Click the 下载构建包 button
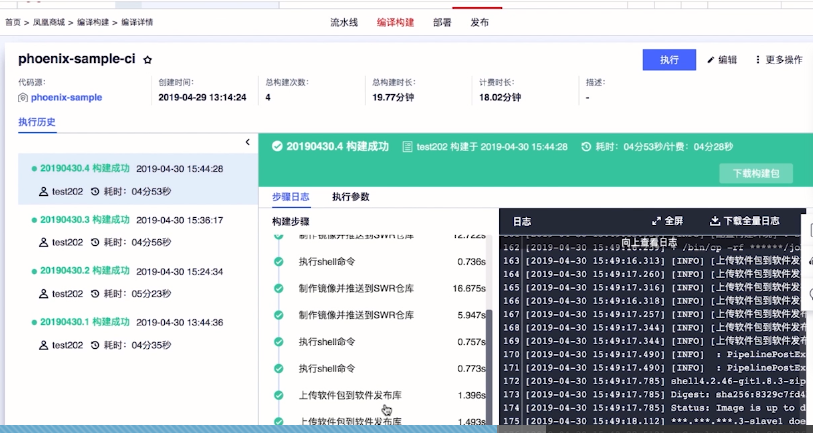 (756, 173)
